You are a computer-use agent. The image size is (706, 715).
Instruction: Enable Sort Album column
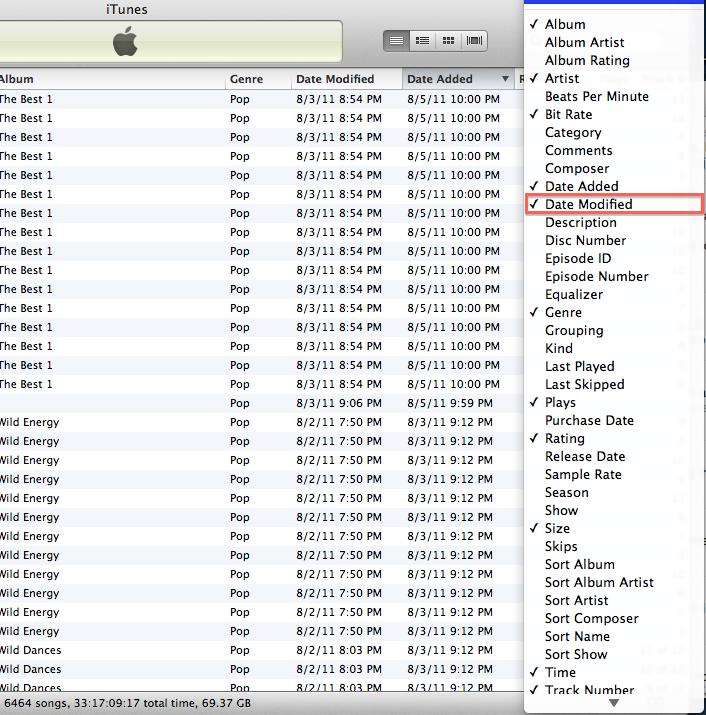click(x=613, y=565)
